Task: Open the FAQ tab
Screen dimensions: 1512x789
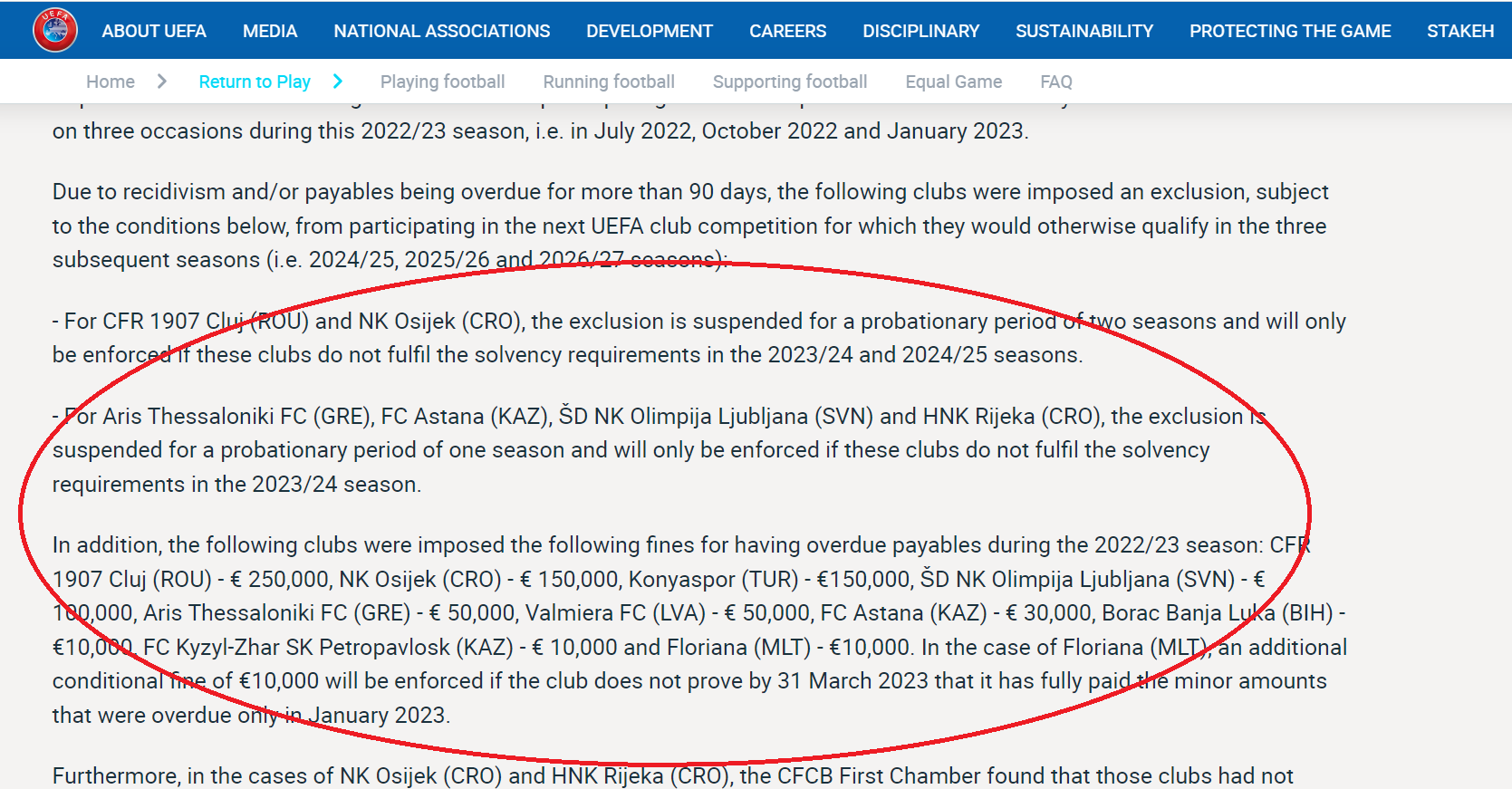Action: click(x=1056, y=82)
